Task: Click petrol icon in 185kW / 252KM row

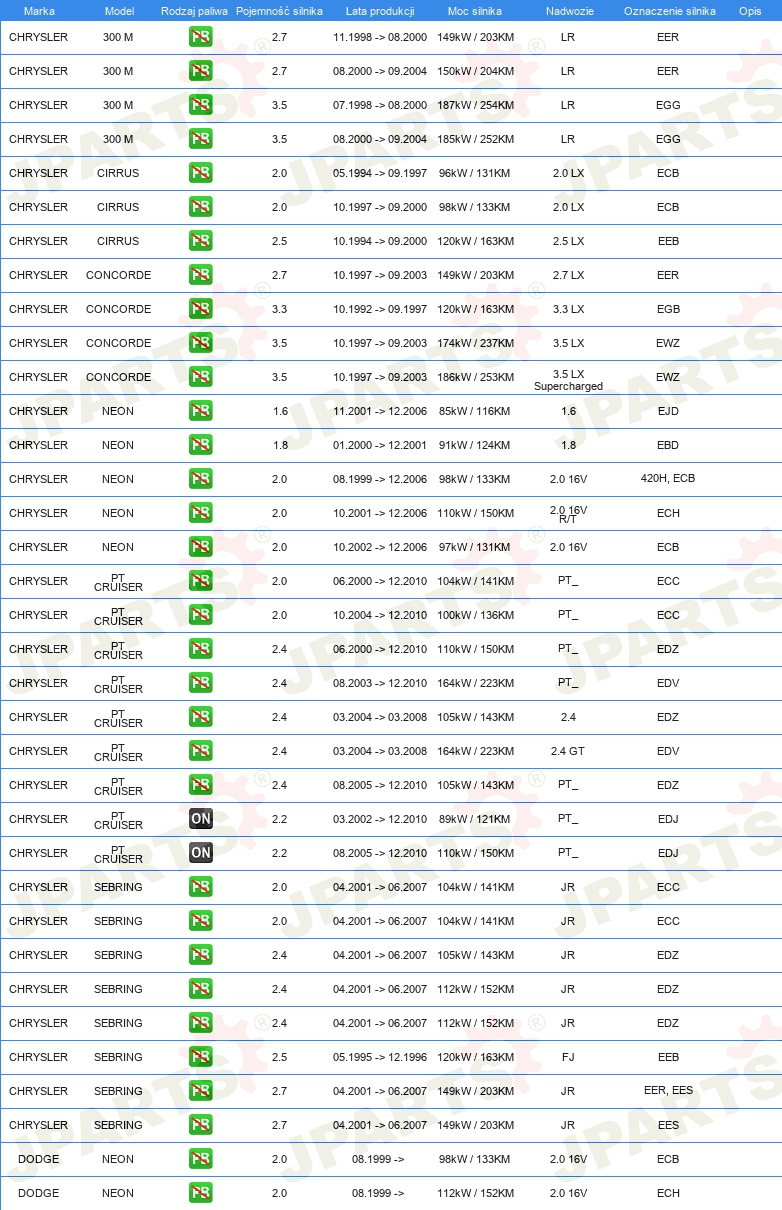Action: pos(201,139)
